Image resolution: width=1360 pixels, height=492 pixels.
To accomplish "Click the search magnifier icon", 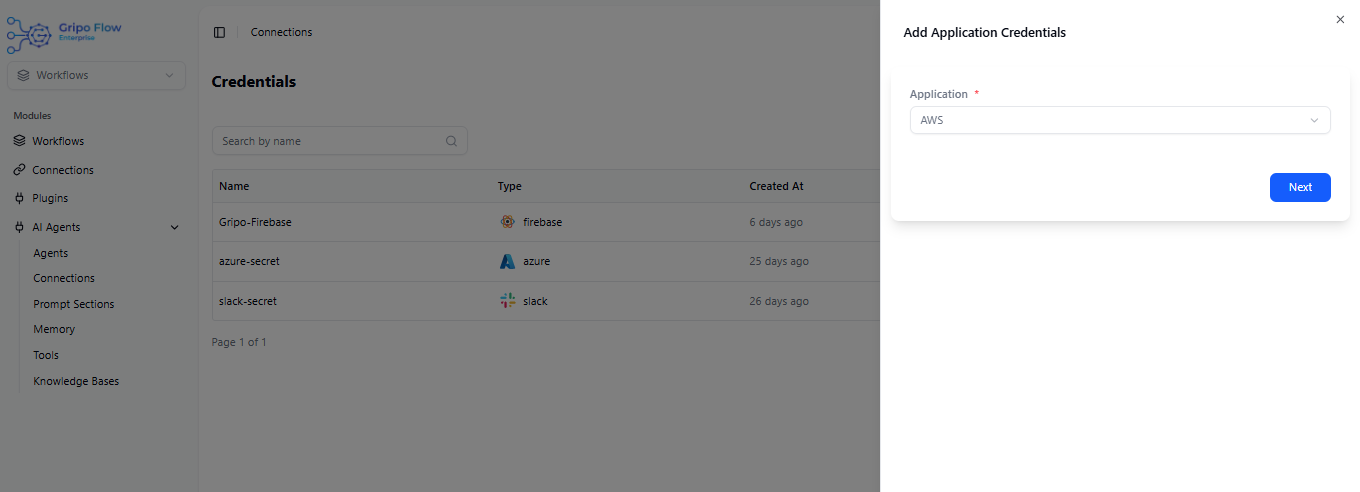I will pos(451,141).
